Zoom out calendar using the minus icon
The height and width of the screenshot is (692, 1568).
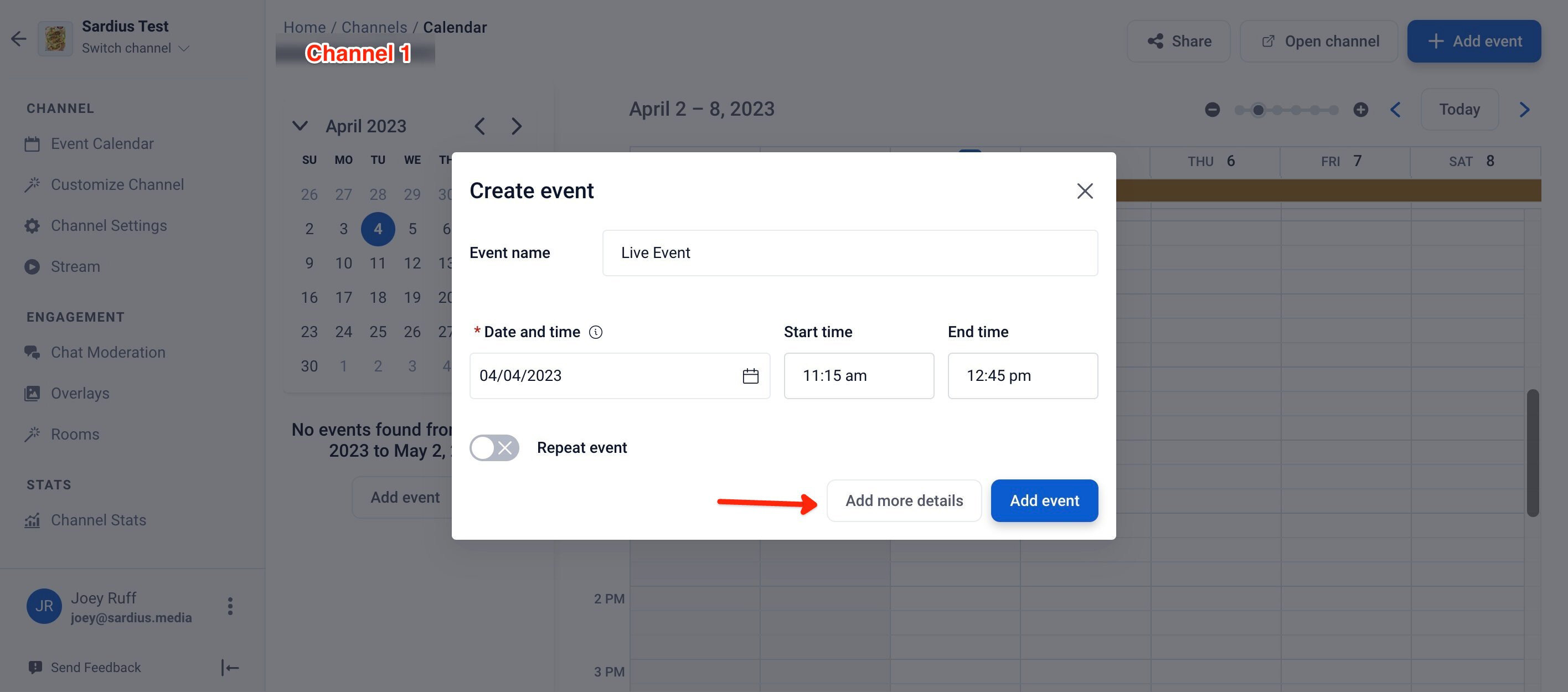1212,110
